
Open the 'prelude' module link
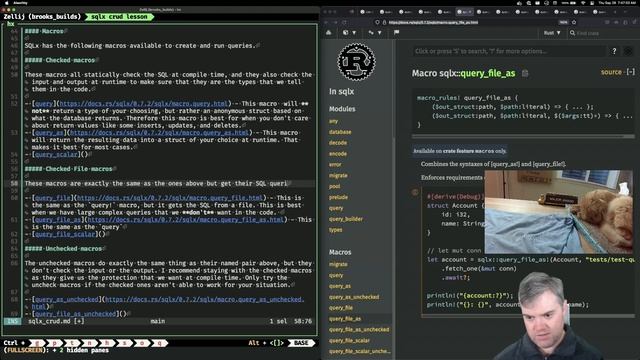pos(338,197)
